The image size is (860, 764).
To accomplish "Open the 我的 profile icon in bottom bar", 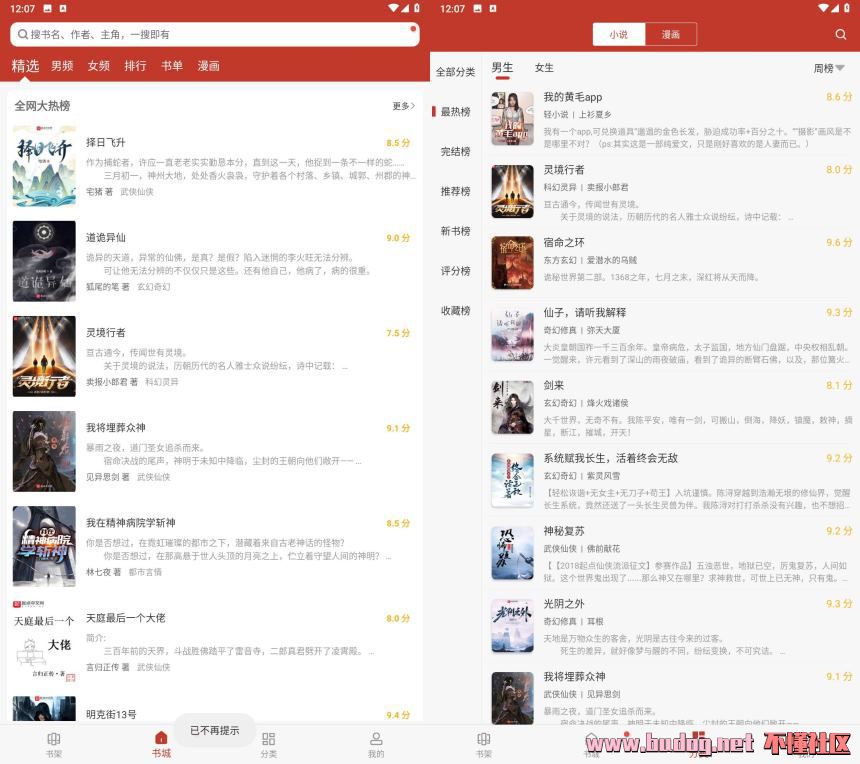I will click(x=376, y=739).
